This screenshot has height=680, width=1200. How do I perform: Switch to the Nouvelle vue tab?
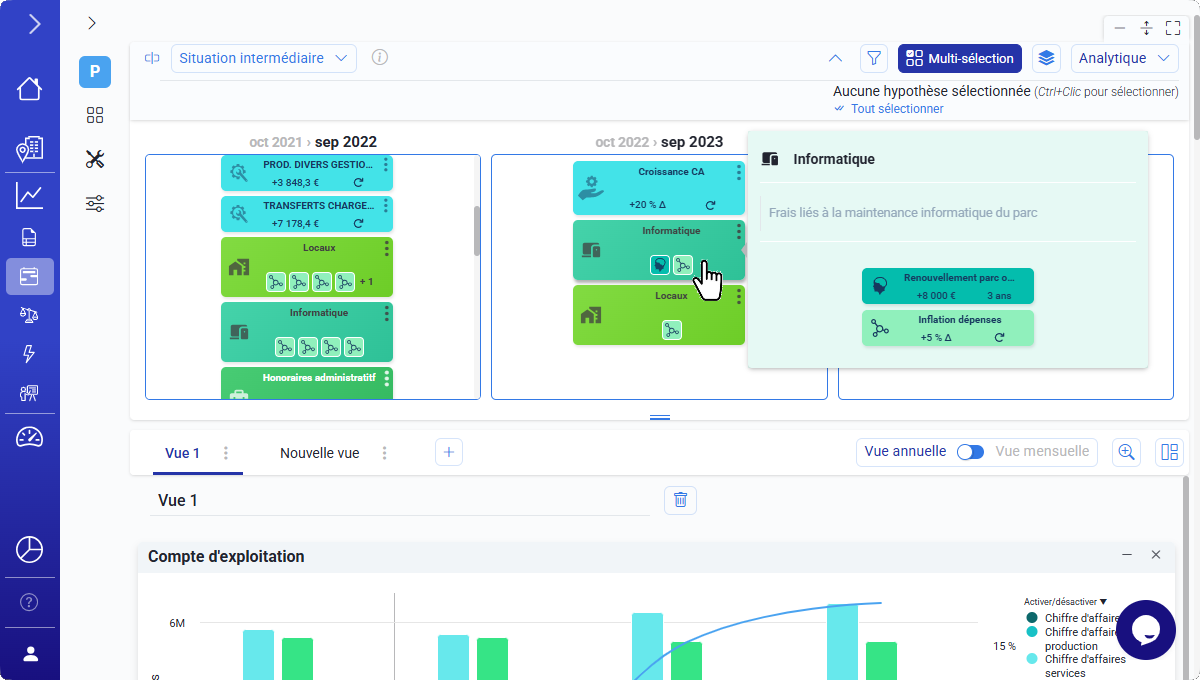point(319,453)
